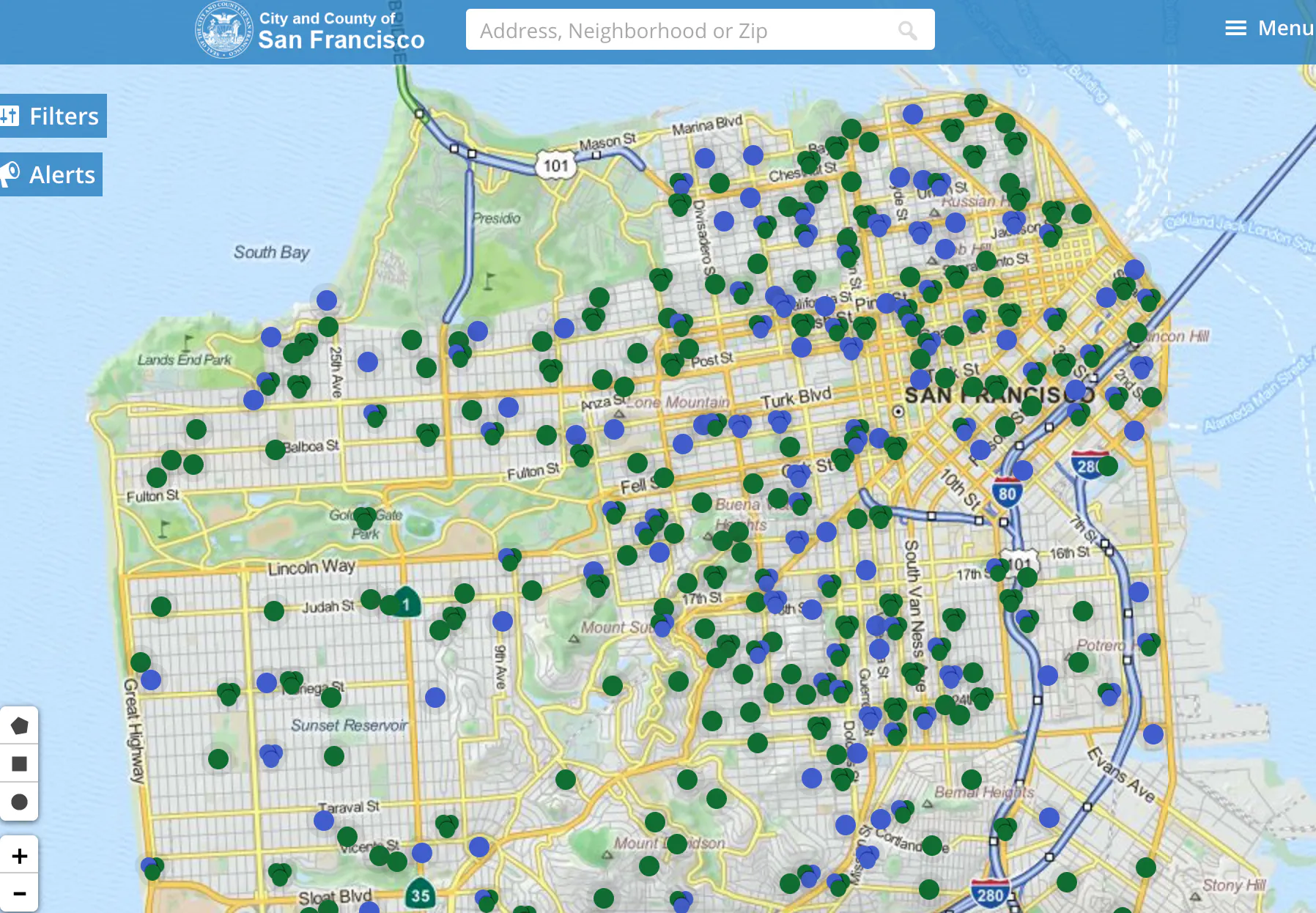Image resolution: width=1316 pixels, height=913 pixels.
Task: Click the City and County of San Francisco title
Action: [x=341, y=30]
